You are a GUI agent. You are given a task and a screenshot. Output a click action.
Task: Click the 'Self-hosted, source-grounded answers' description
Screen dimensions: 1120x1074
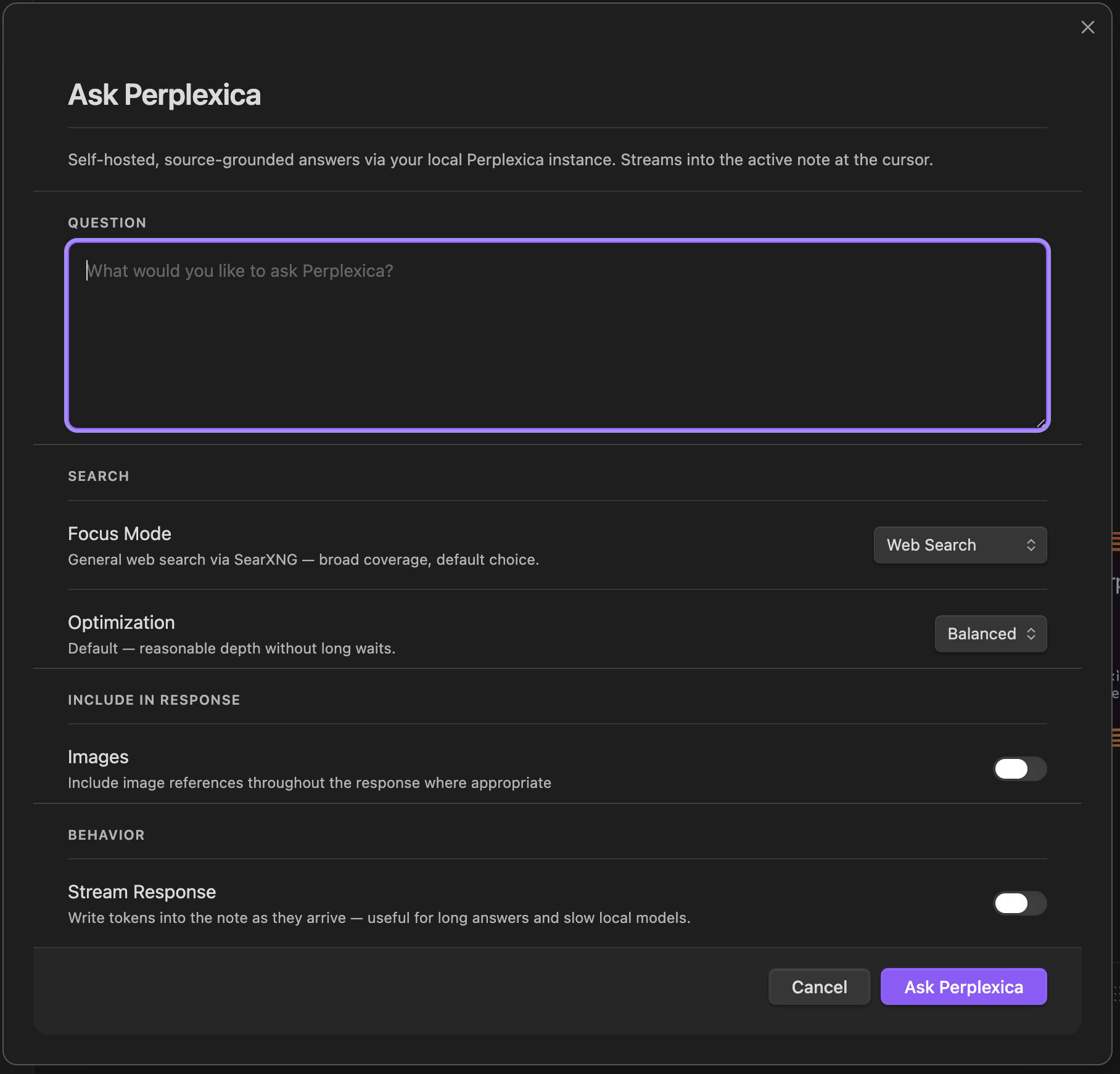(500, 160)
